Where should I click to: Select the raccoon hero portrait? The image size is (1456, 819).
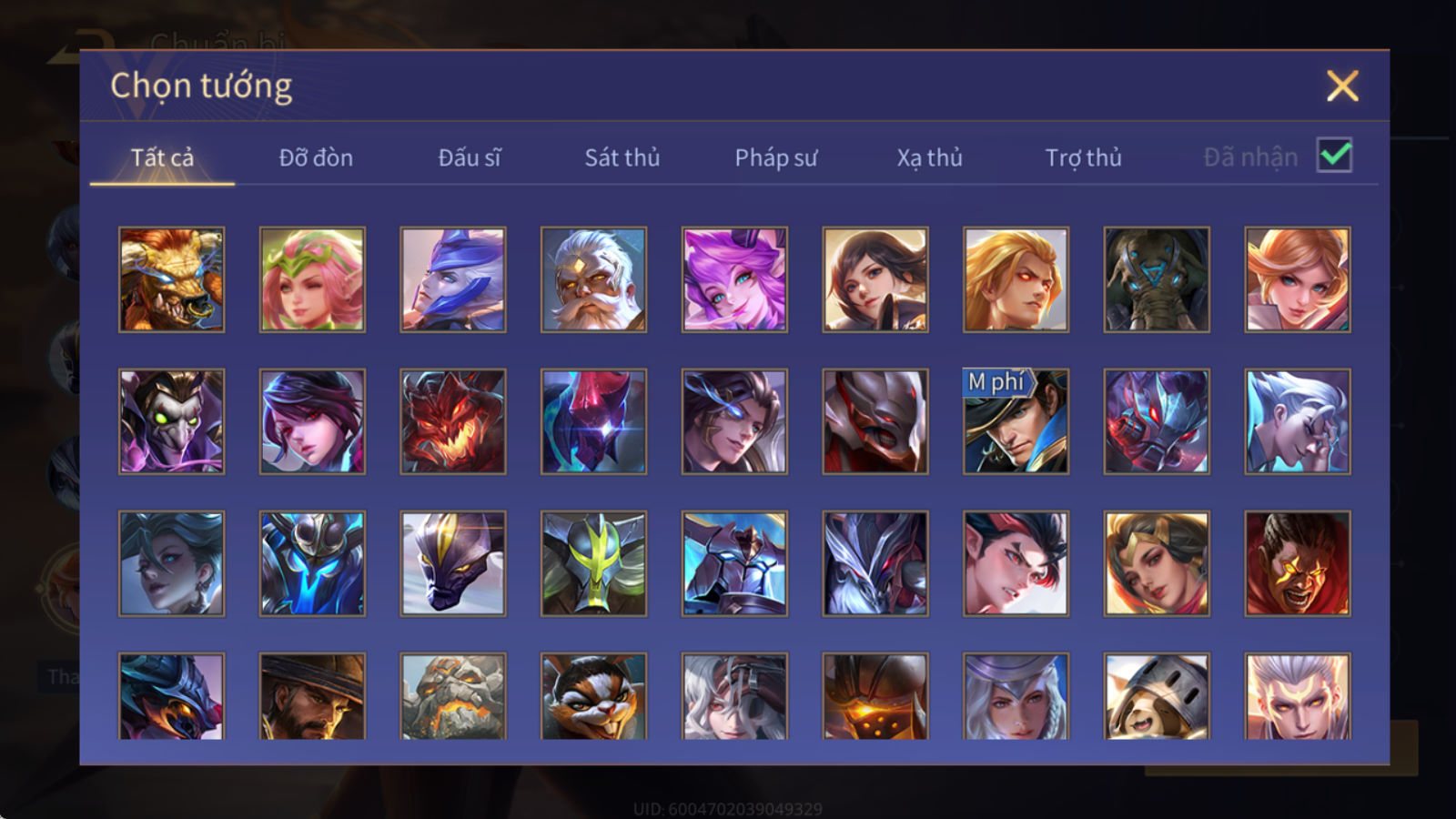click(x=593, y=696)
